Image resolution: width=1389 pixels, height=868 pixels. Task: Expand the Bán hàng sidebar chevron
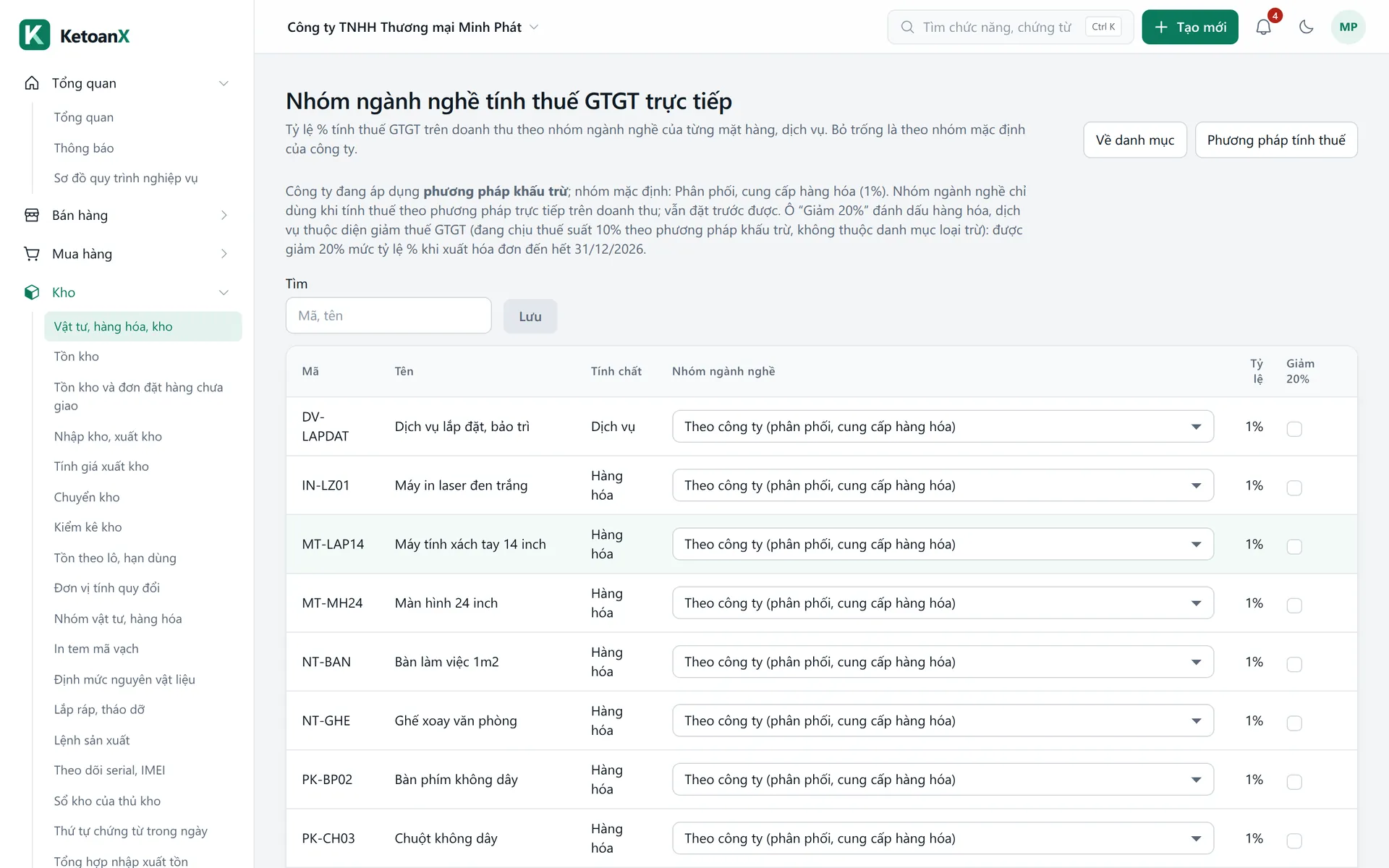coord(224,216)
